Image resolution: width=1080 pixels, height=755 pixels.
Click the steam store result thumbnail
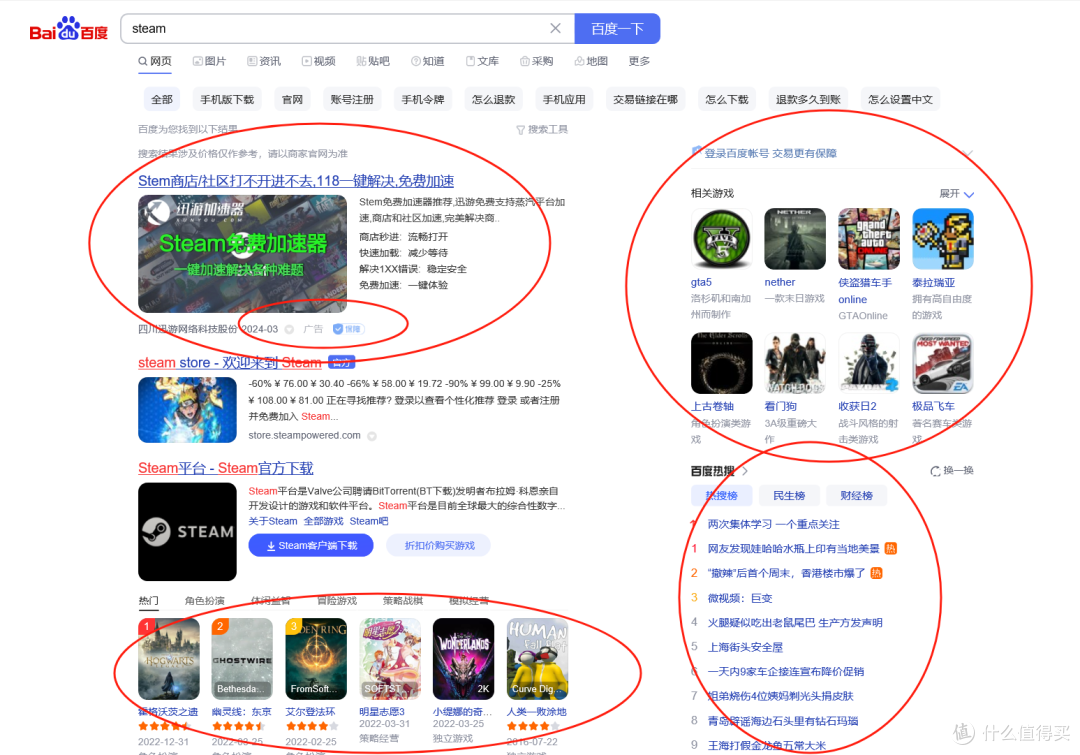coord(187,410)
